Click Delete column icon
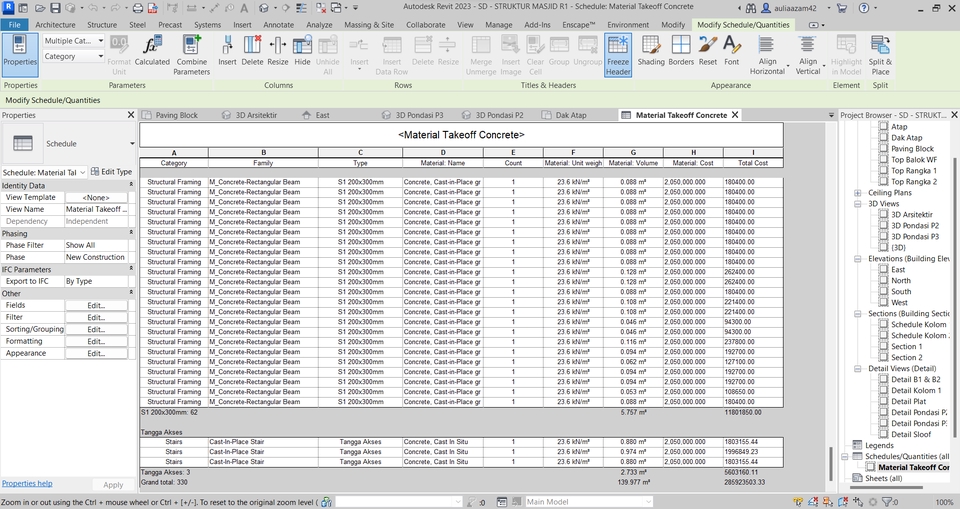This screenshot has height=509, width=960. coord(252,50)
